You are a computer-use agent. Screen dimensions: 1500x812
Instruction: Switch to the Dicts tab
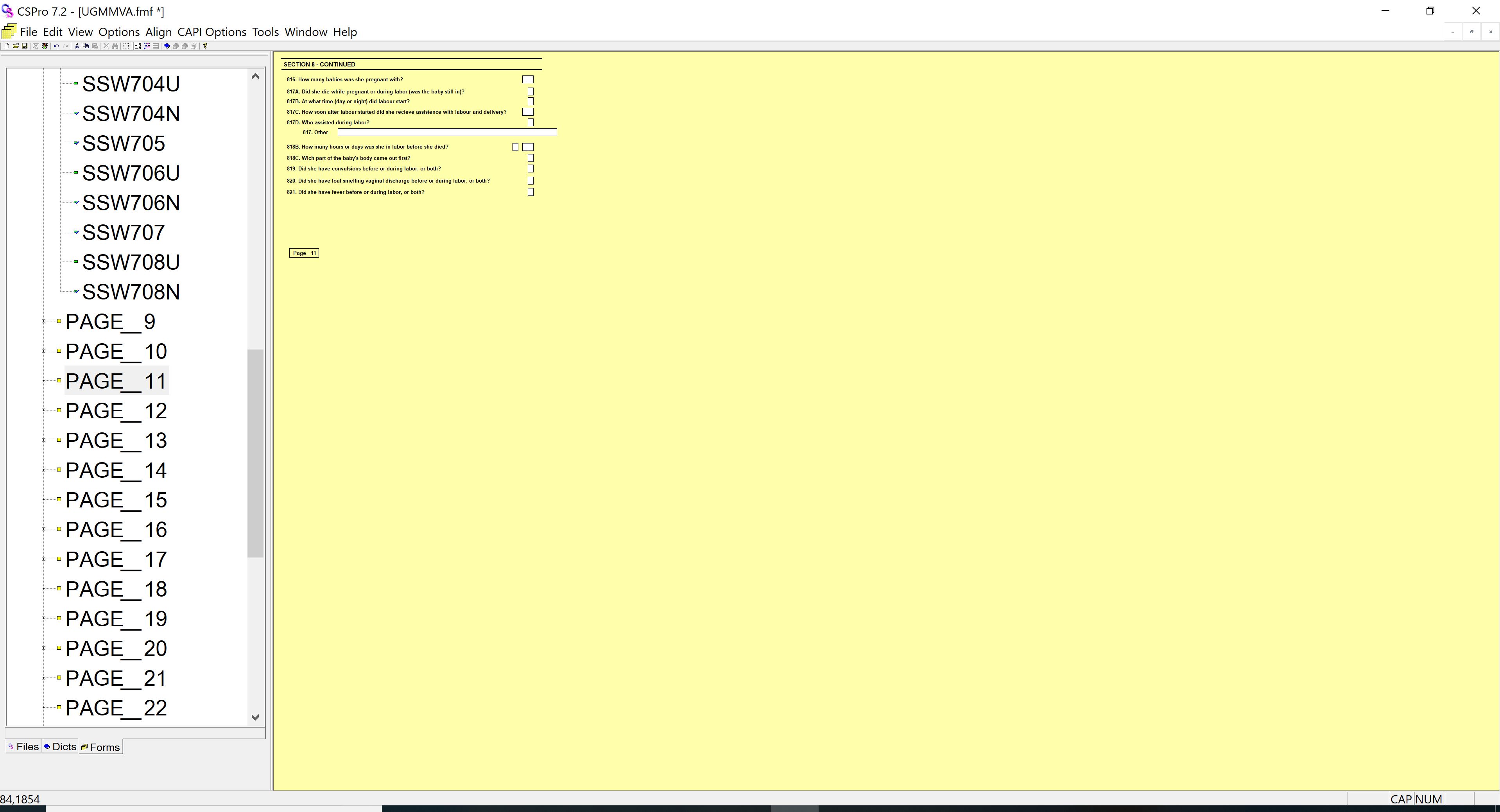(x=60, y=747)
